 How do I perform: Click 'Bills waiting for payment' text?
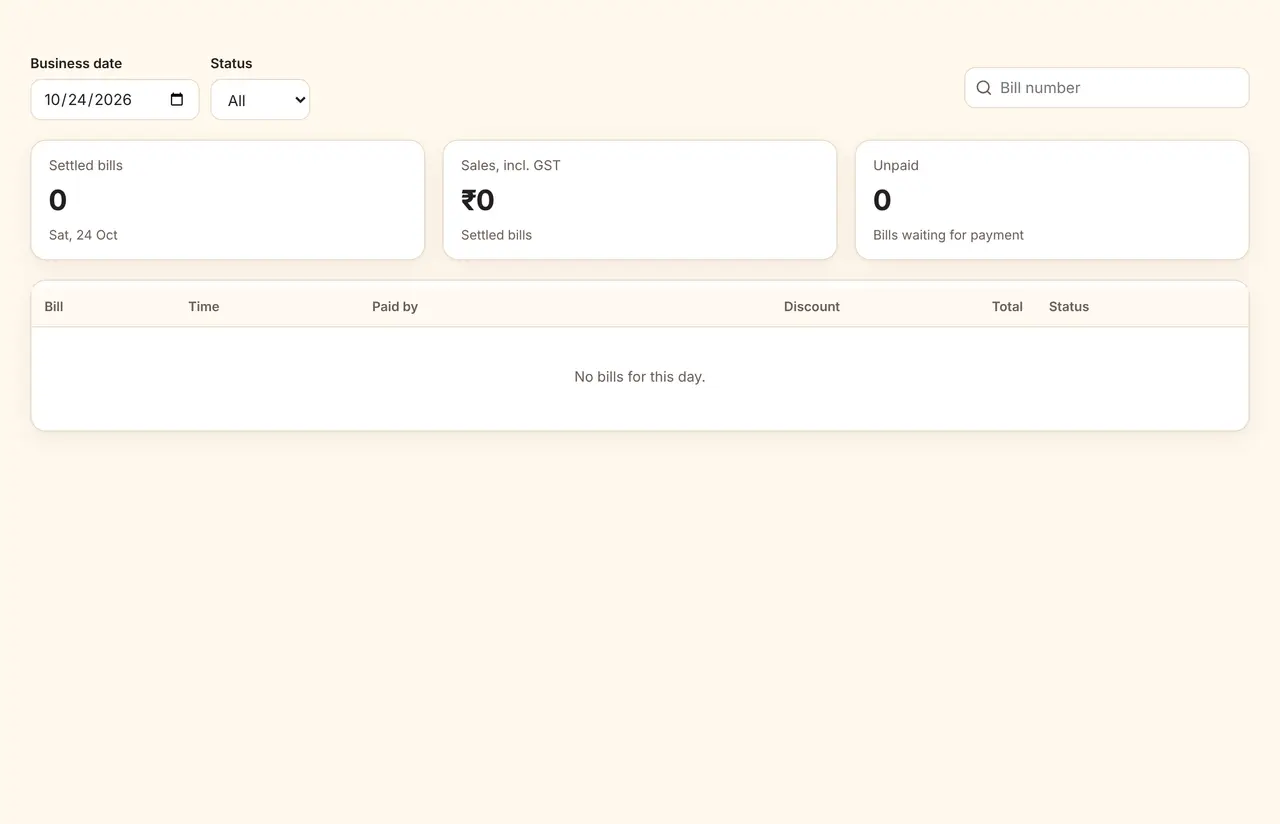[x=948, y=235]
